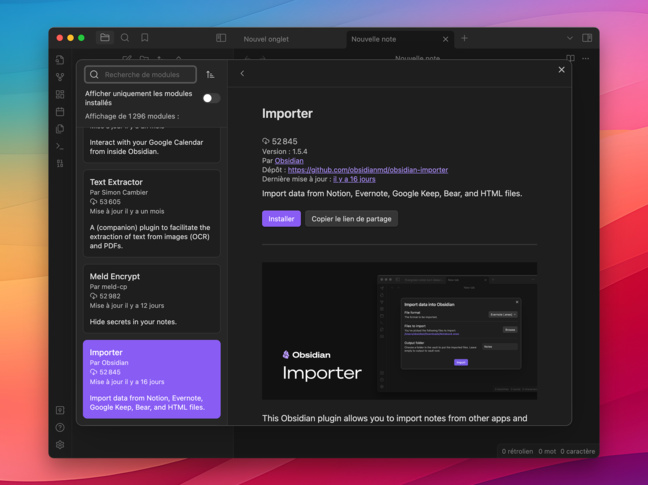Open the bookmarks icon in title bar
Screen dimensions: 648x485
[x=145, y=38]
